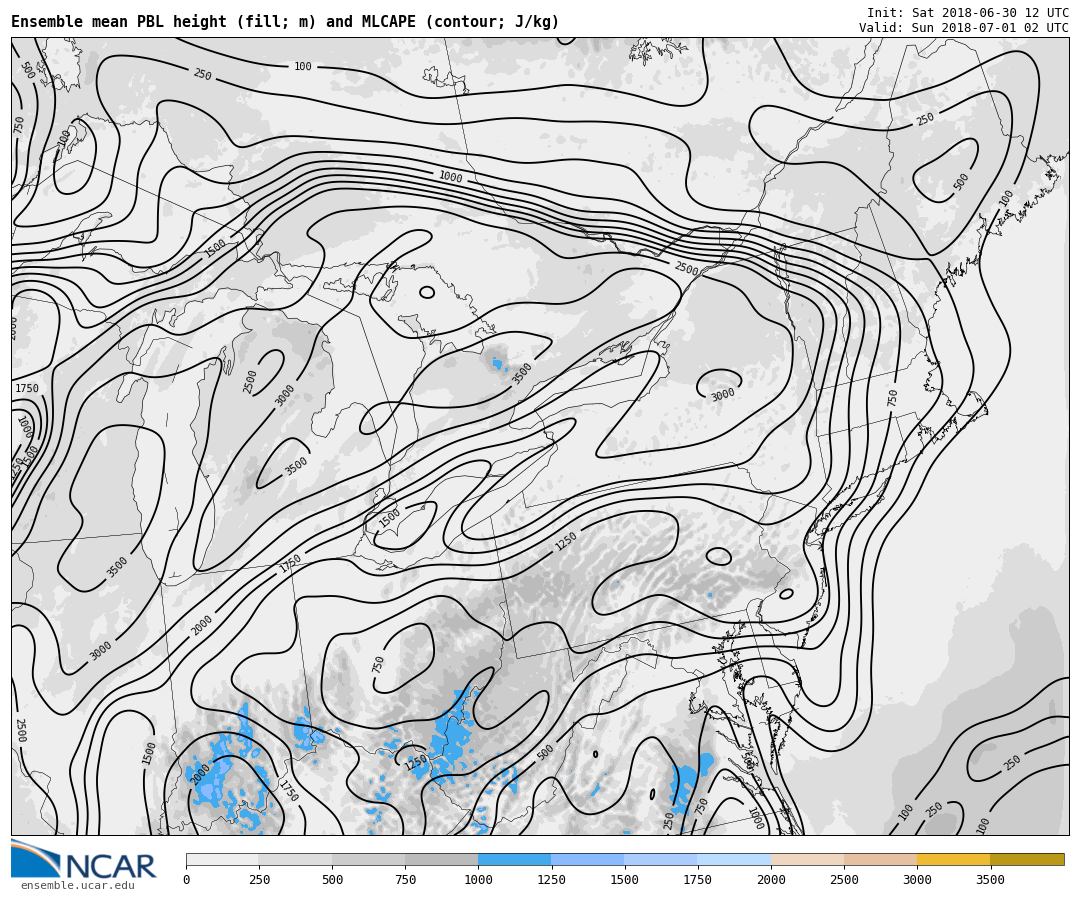Pick the 1500–1750 light blue colorbar swatch

tap(661, 859)
